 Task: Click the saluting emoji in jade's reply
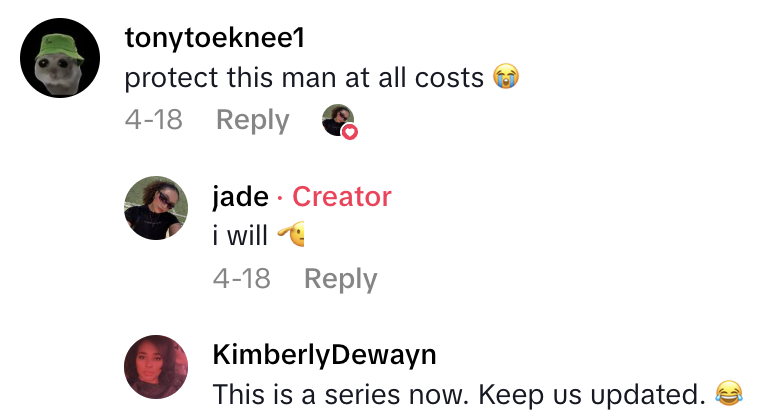click(291, 234)
